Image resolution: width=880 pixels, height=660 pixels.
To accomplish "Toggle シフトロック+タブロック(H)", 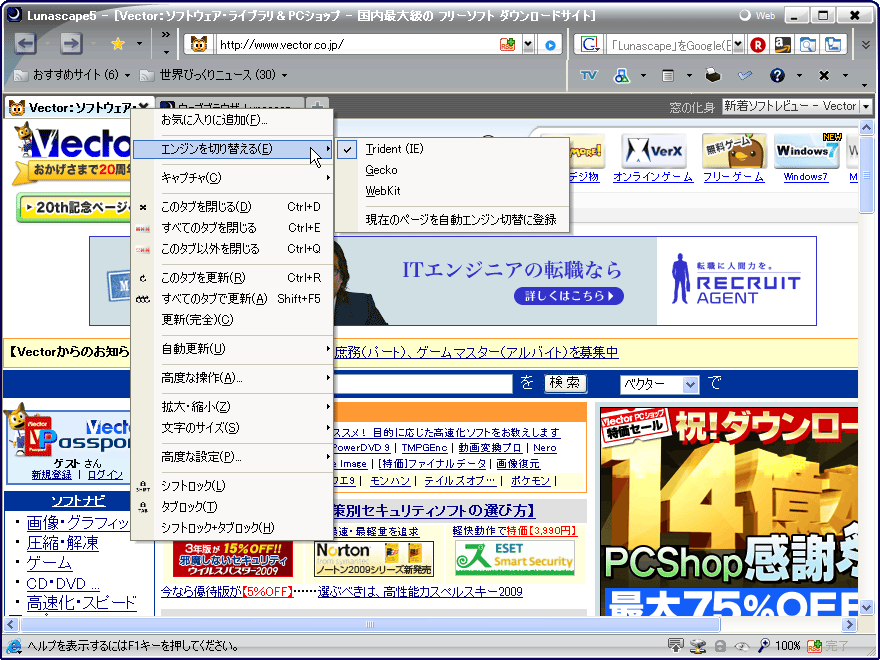I will click(232, 528).
